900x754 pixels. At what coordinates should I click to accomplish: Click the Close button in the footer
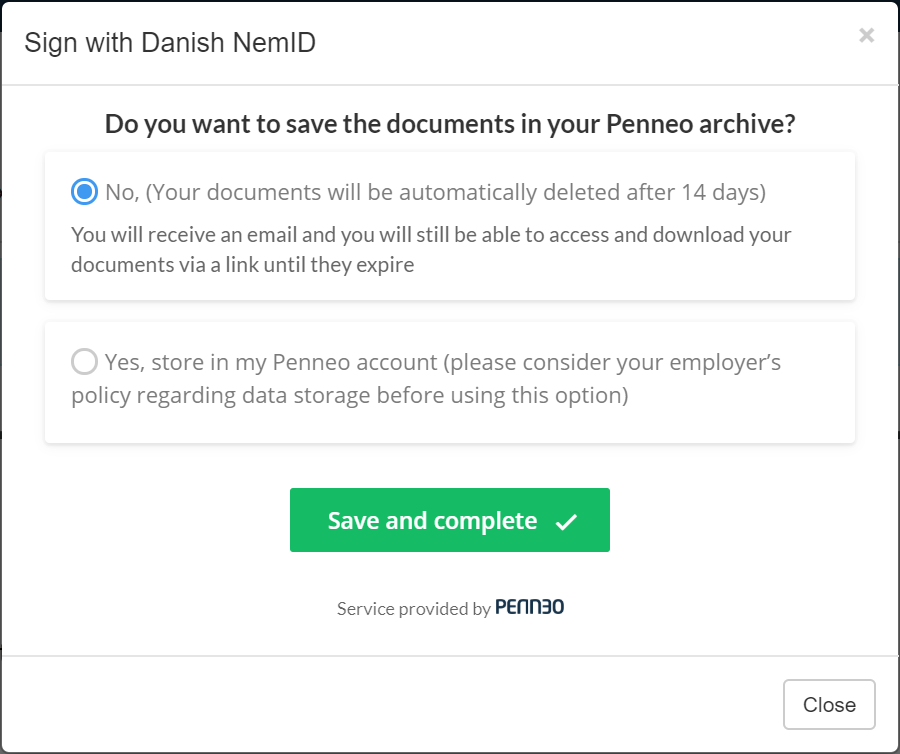point(829,705)
